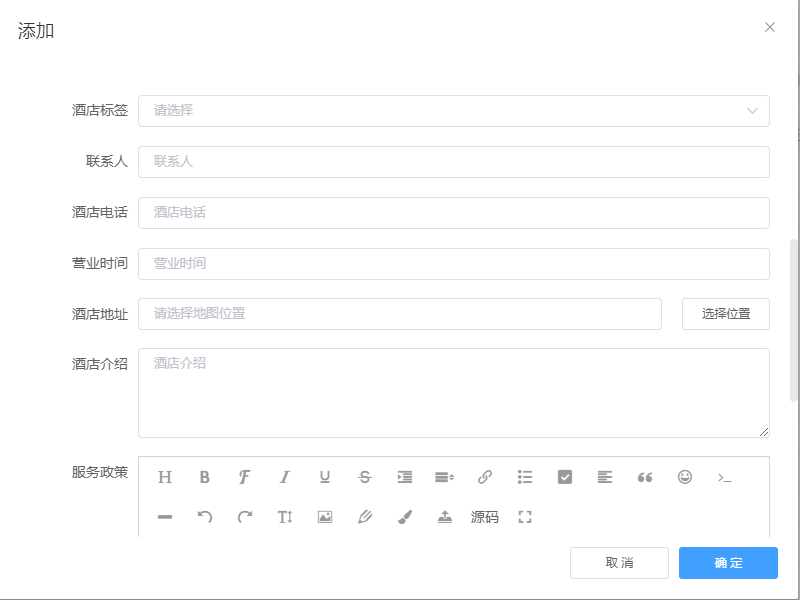Click the upload file icon
Image resolution: width=800 pixels, height=600 pixels.
pyautogui.click(x=444, y=517)
